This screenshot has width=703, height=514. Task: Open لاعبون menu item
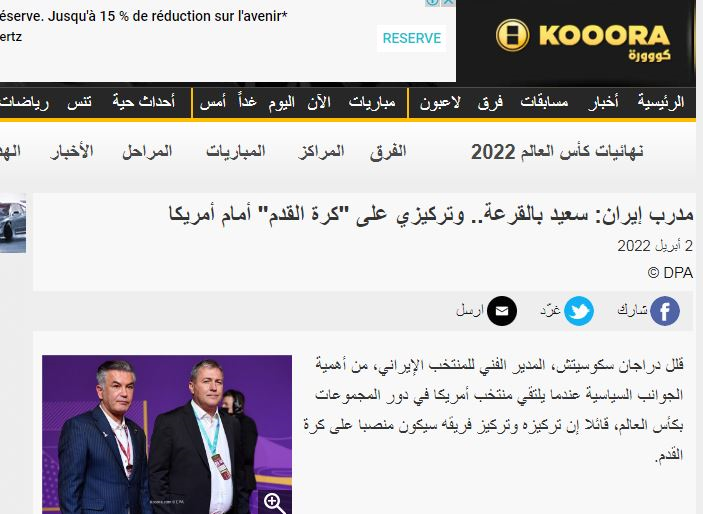(x=440, y=102)
